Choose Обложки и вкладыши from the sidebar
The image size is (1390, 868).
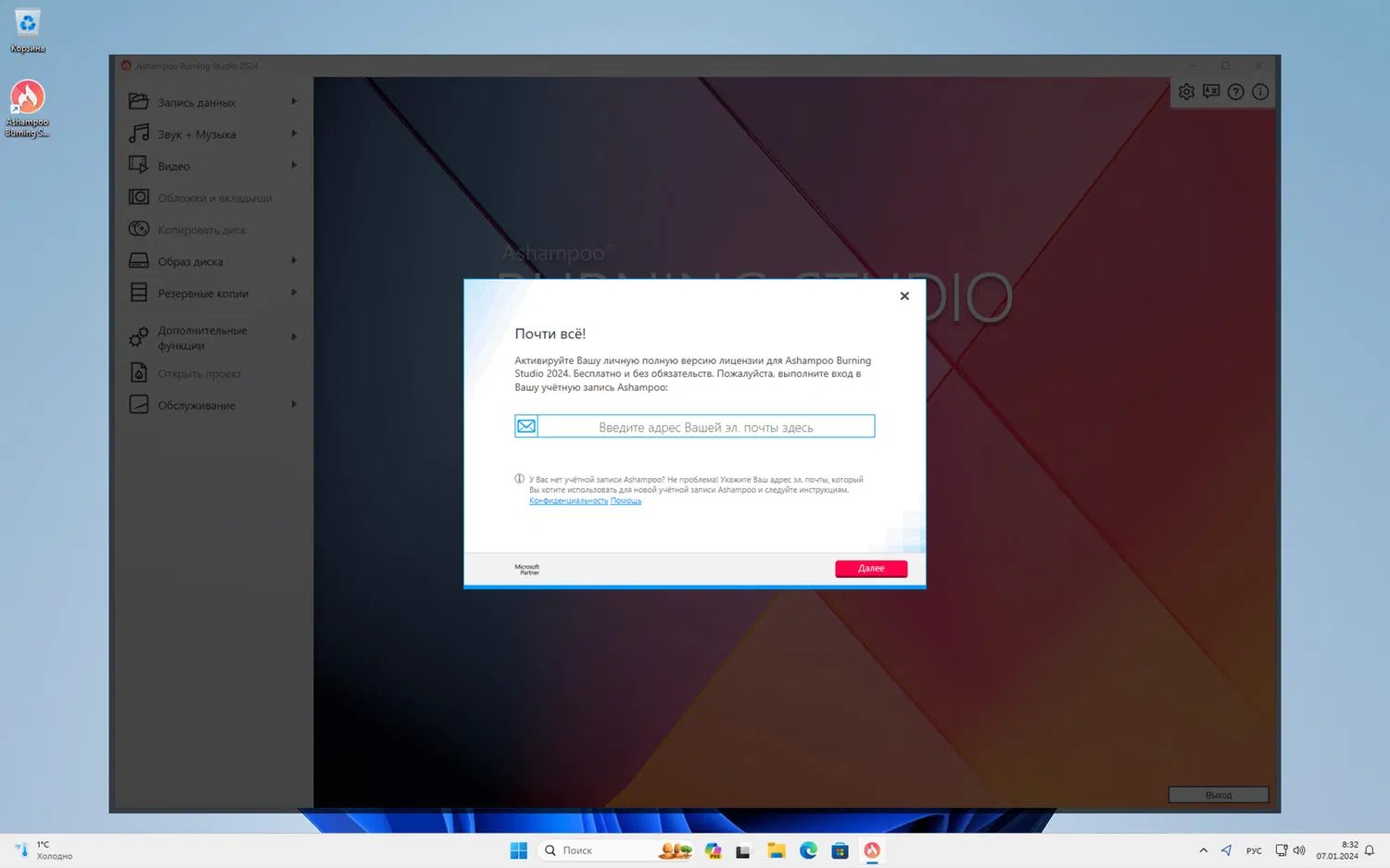tap(214, 197)
